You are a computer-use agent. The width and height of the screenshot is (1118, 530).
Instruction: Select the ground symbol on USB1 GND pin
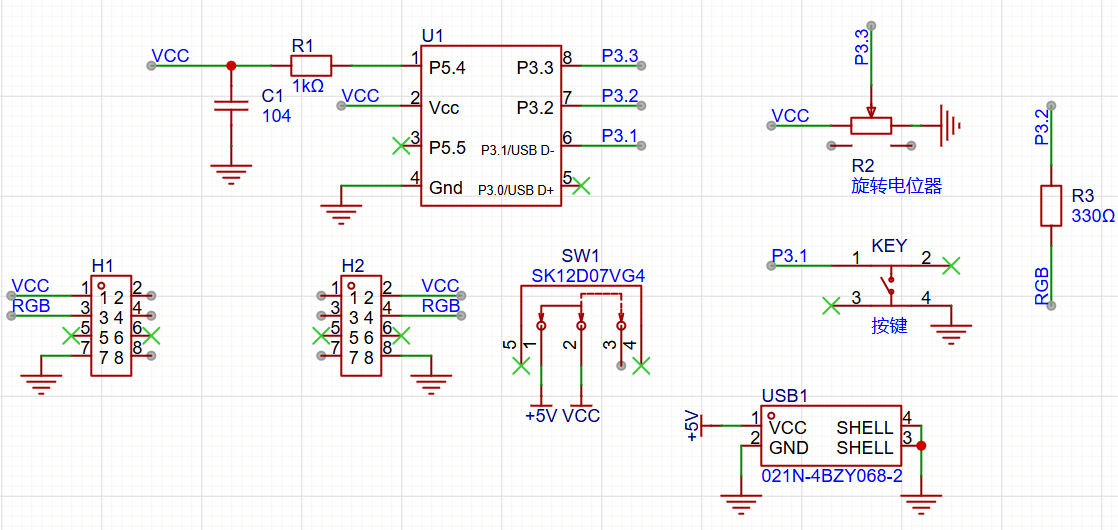741,505
